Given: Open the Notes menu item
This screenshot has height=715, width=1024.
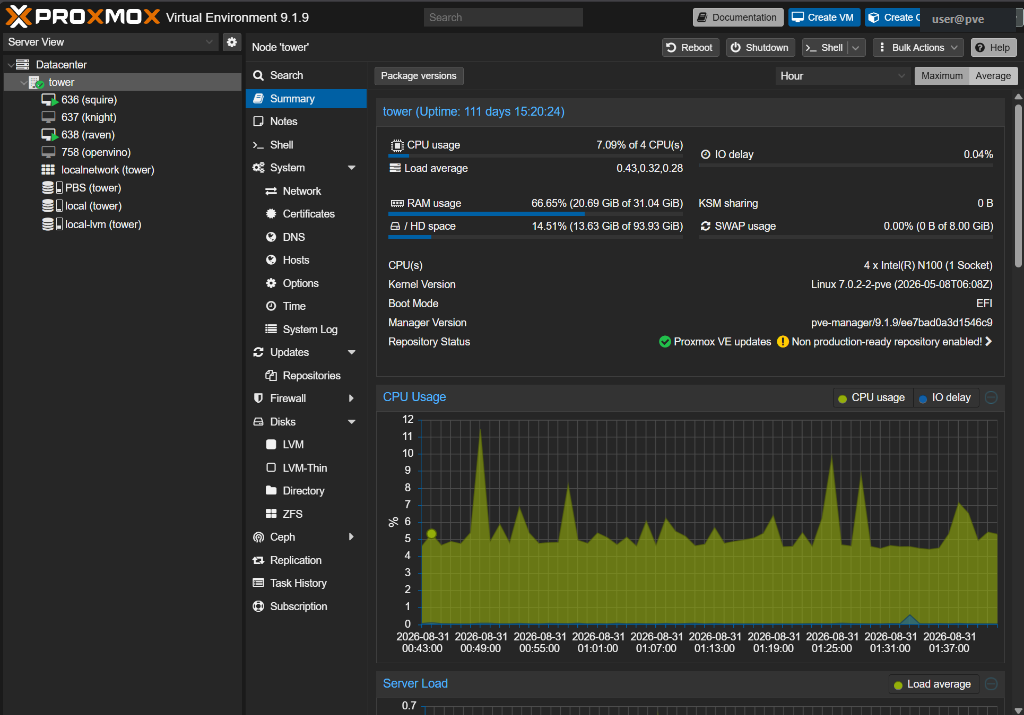Looking at the screenshot, I should click(x=306, y=121).
